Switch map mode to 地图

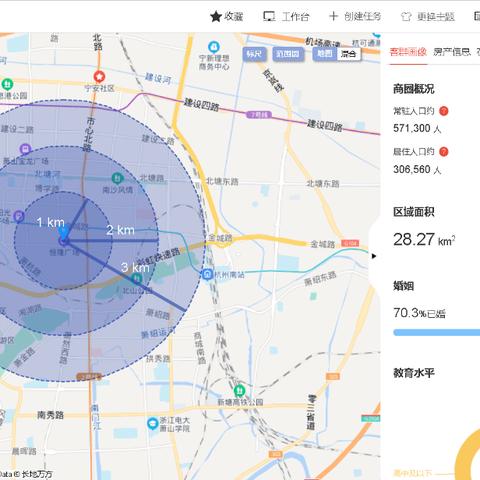pos(324,54)
